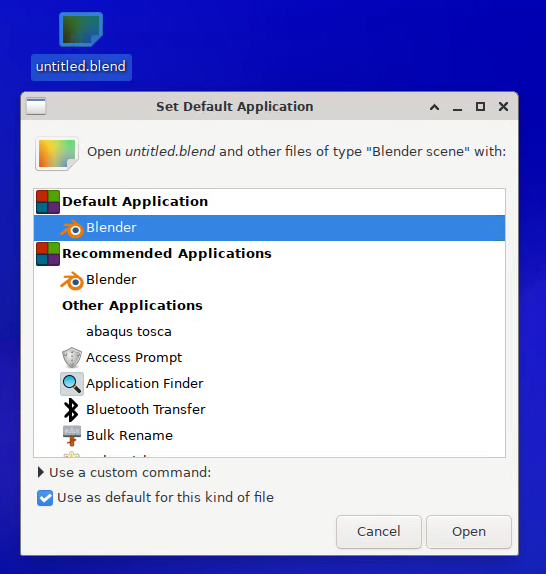Click the Open button
This screenshot has width=546, height=574.
coord(469,532)
